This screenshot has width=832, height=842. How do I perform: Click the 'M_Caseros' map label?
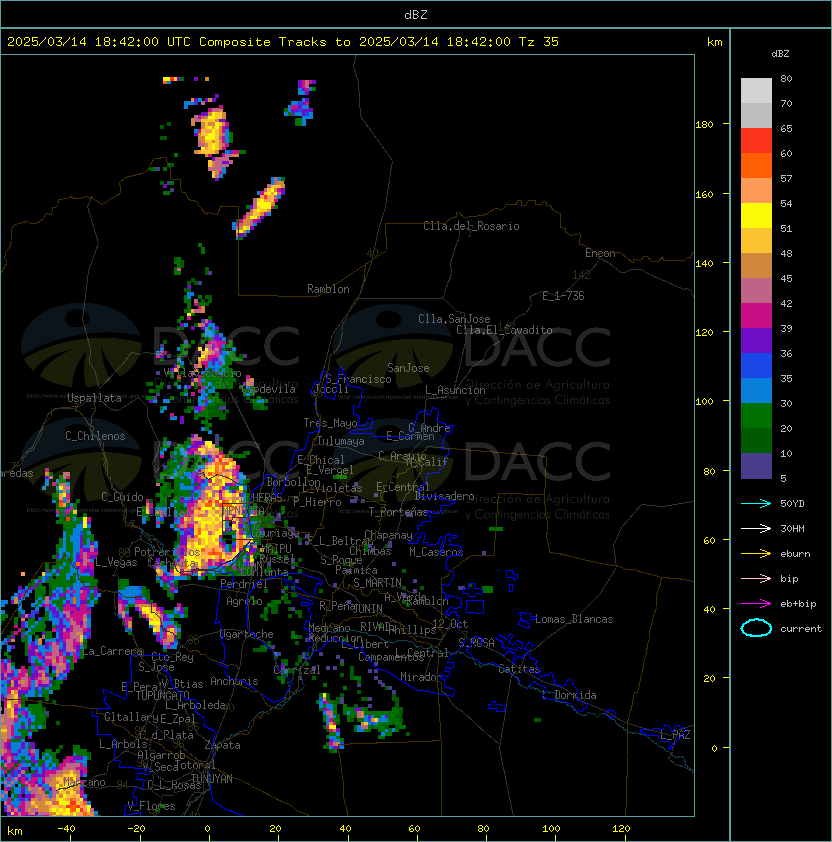coord(436,552)
